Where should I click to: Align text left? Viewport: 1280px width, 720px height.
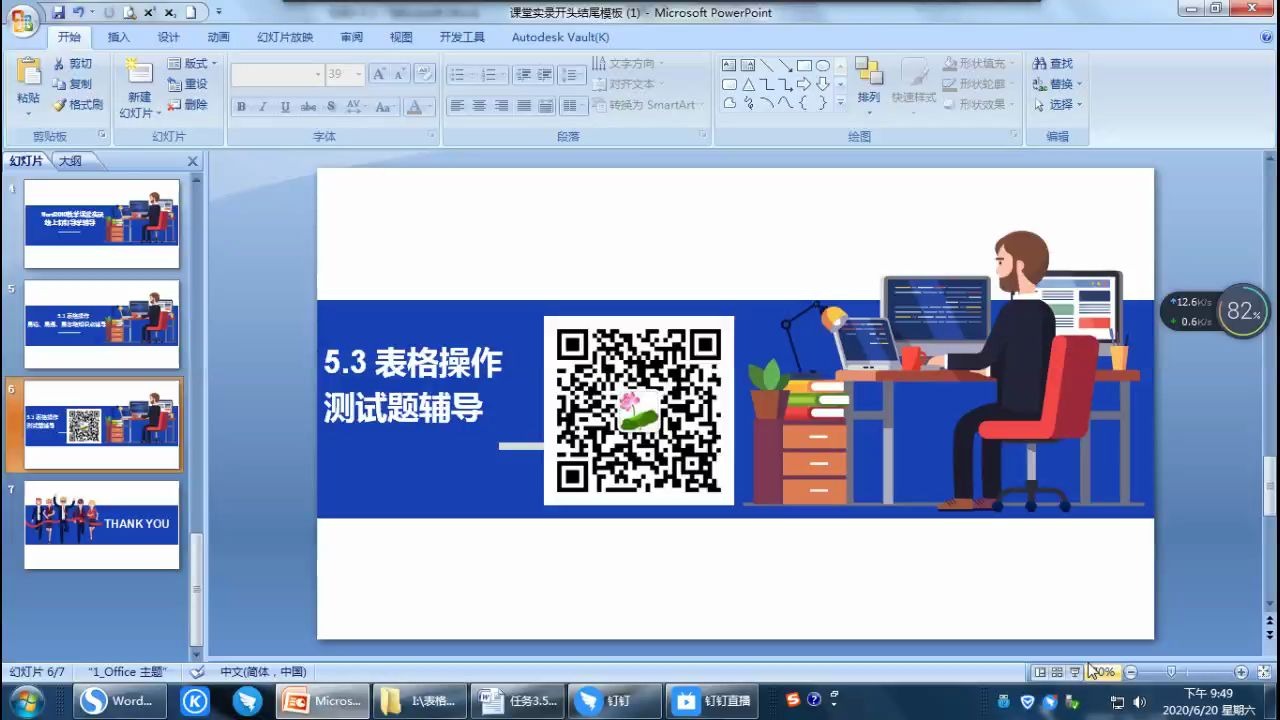(x=457, y=106)
